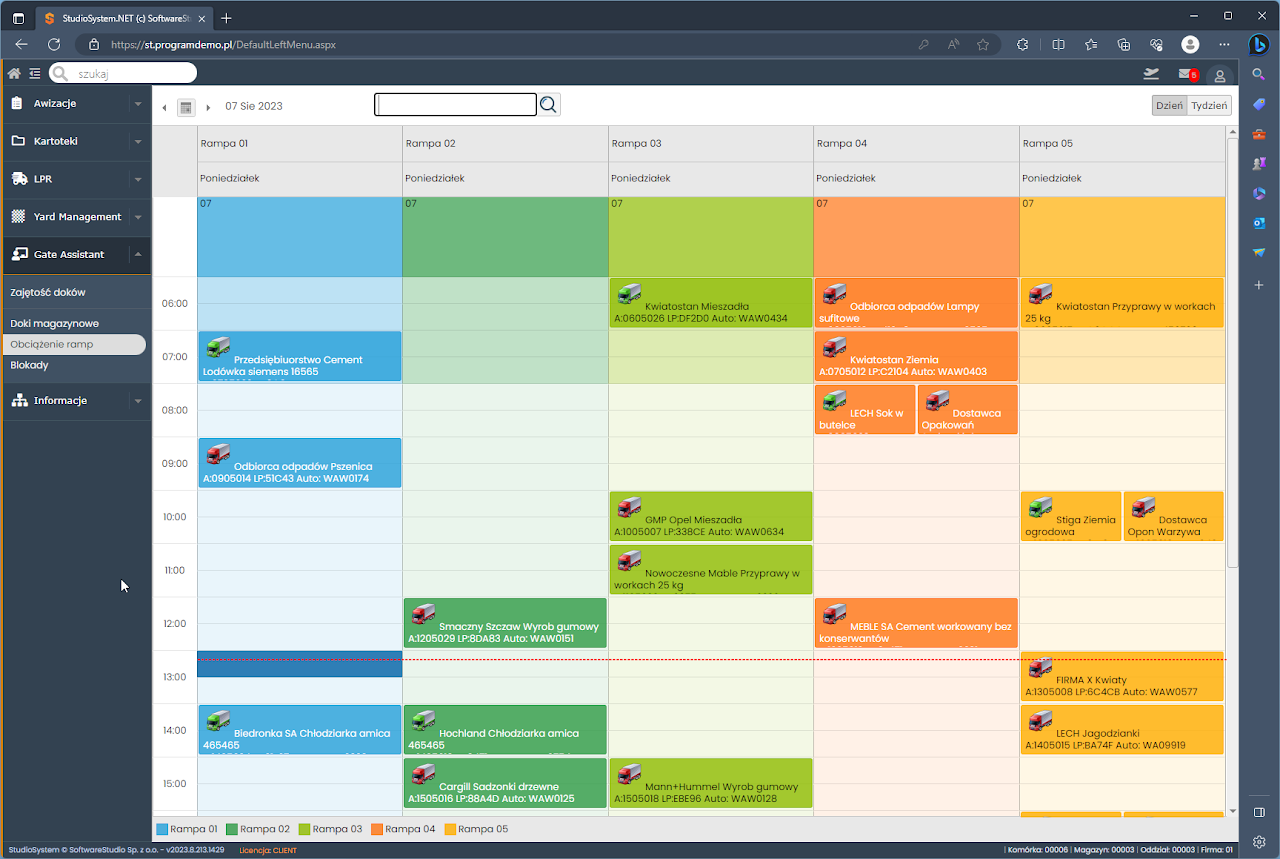Select the Dzień view toggle
This screenshot has width=1280, height=859.
pyautogui.click(x=1169, y=105)
